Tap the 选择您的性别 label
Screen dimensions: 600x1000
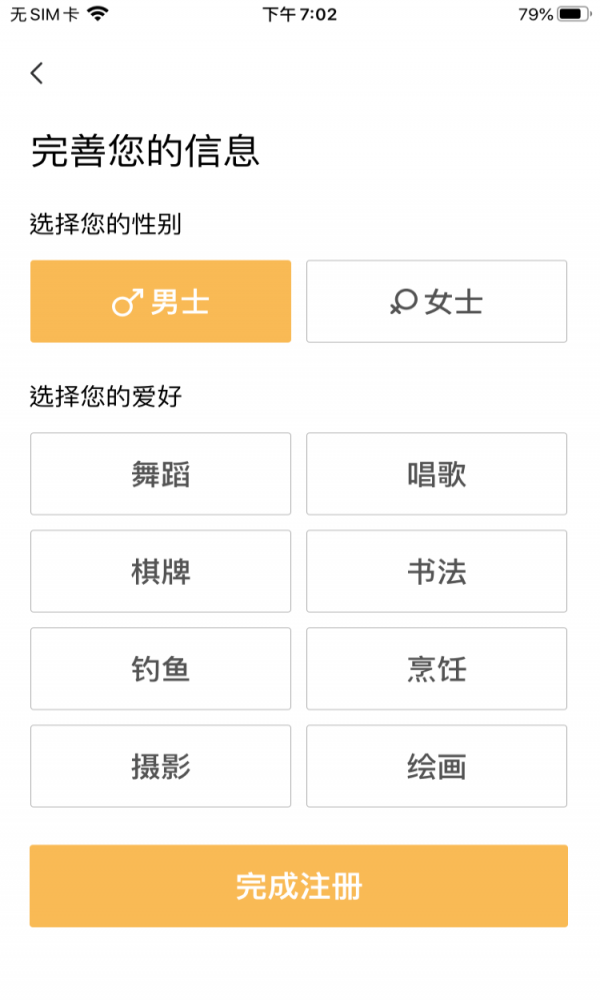click(x=106, y=224)
